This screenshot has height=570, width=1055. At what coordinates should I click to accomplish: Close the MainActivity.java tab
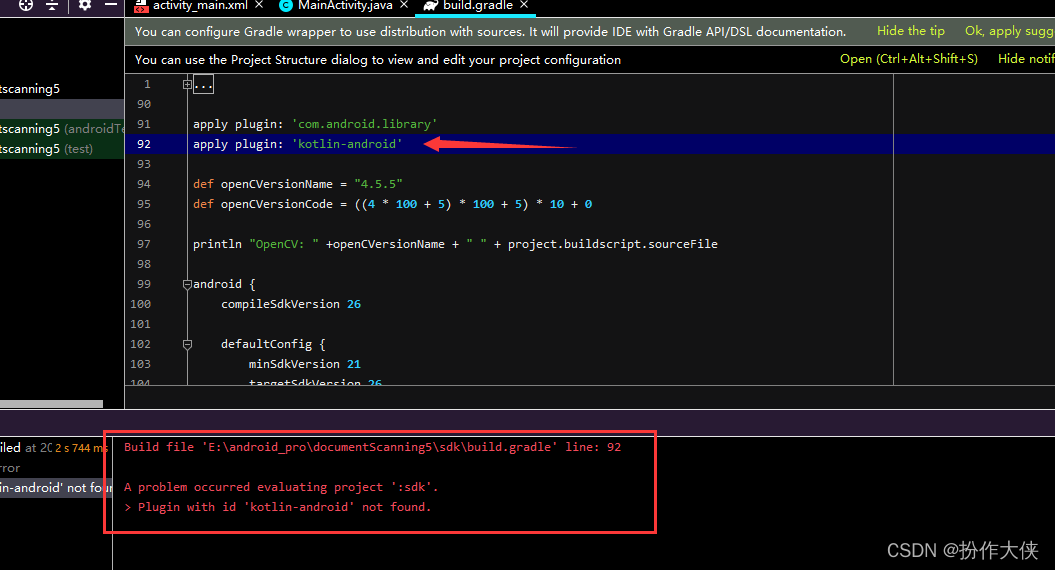(x=404, y=5)
